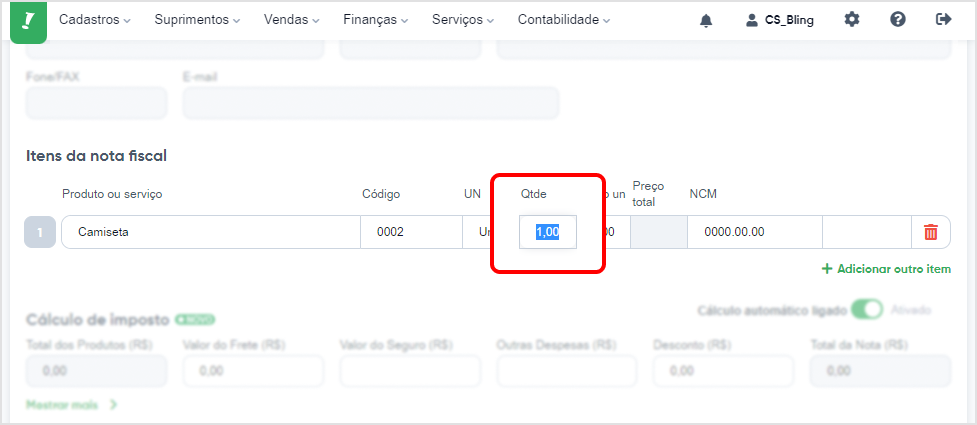Click the Fone/FAX input field
Image resolution: width=977 pixels, height=425 pixels.
tap(96, 103)
